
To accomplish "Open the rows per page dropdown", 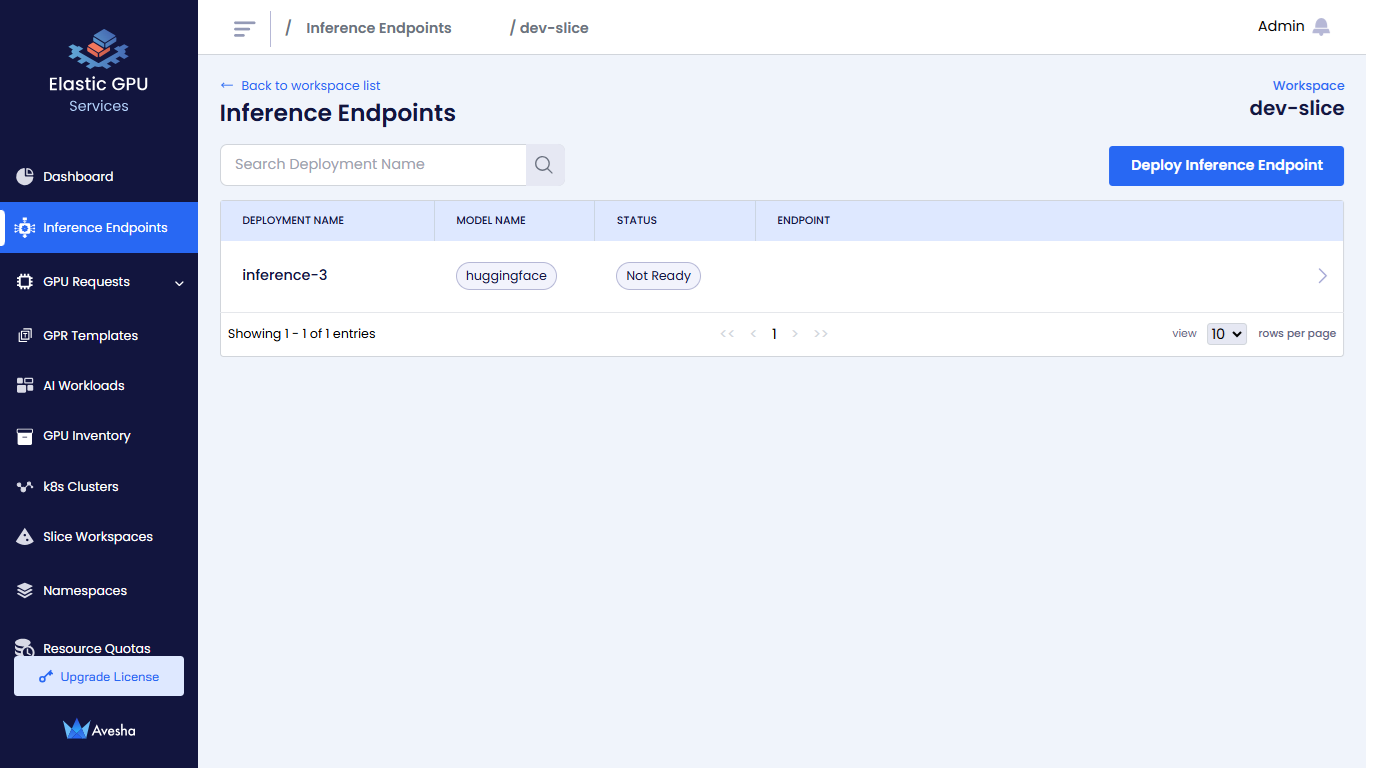I will click(x=1227, y=334).
